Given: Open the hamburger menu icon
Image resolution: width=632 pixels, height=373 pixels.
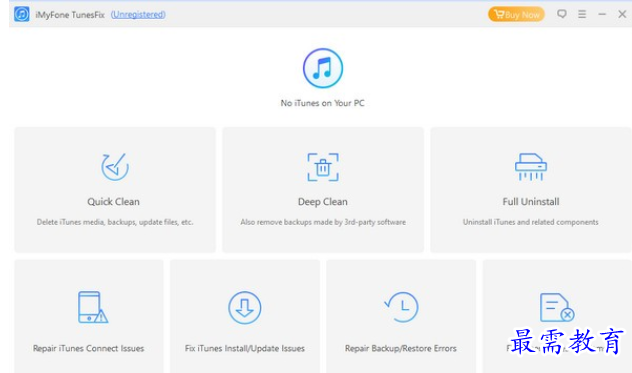Looking at the screenshot, I should pos(582,14).
